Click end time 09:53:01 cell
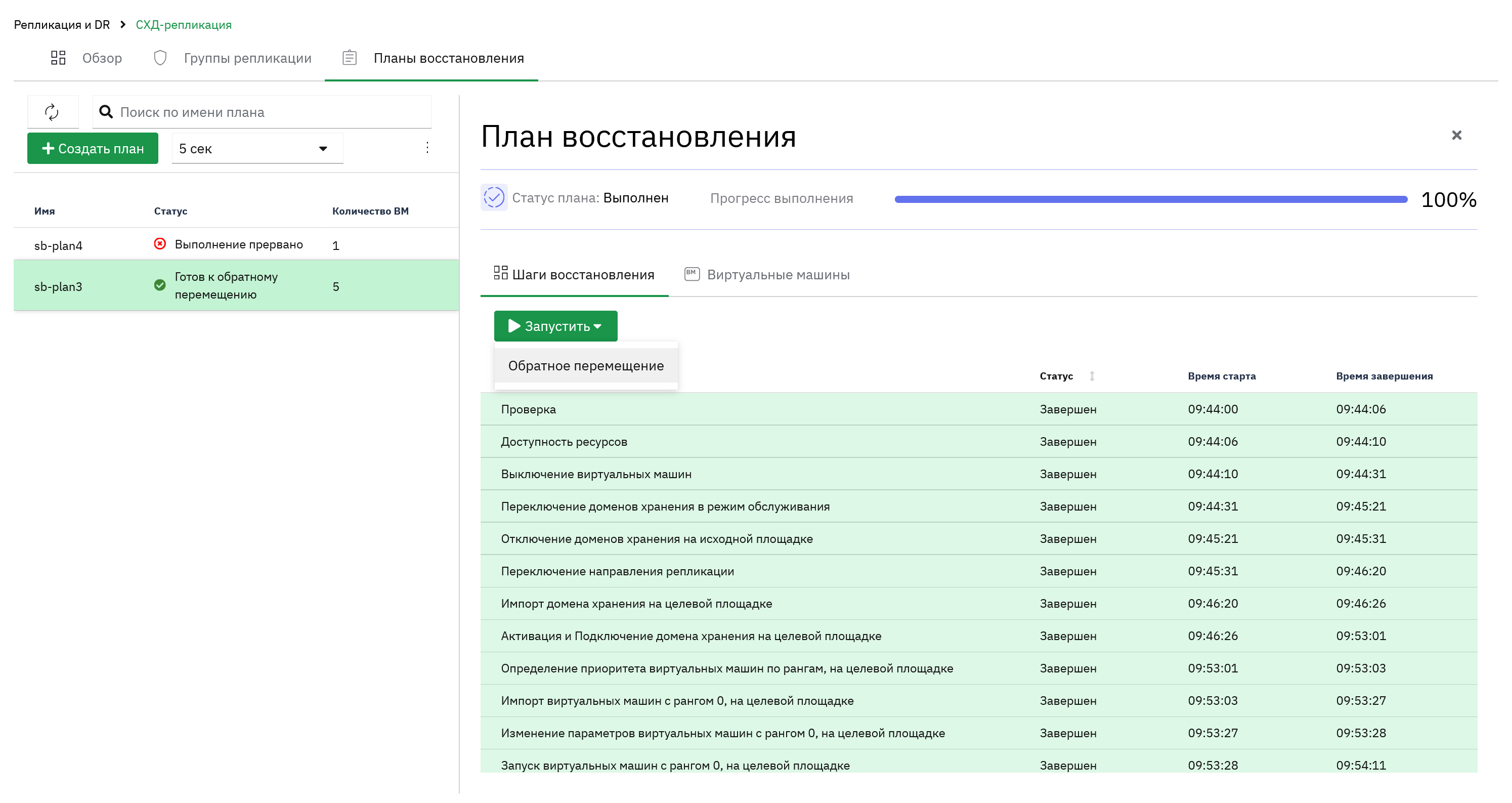This screenshot has height=803, width=1512. pos(1361,636)
